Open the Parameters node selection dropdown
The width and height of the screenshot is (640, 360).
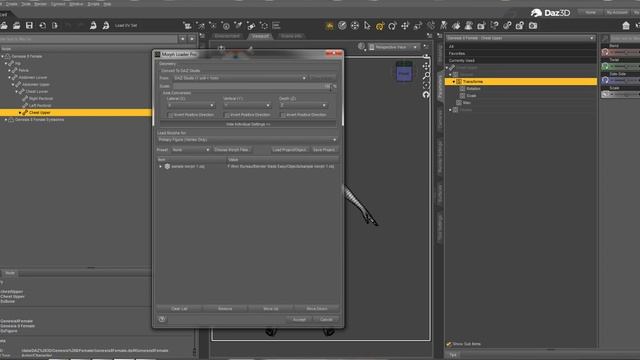[520, 38]
